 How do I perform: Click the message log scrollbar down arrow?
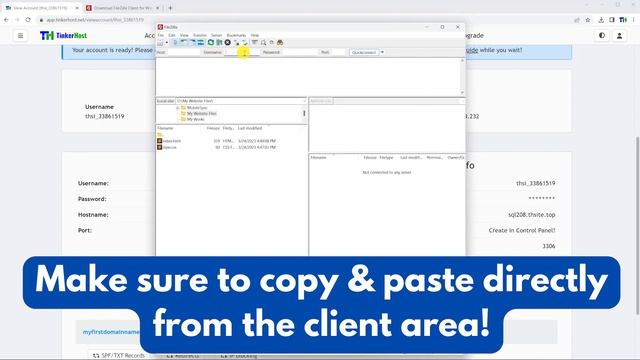click(462, 93)
